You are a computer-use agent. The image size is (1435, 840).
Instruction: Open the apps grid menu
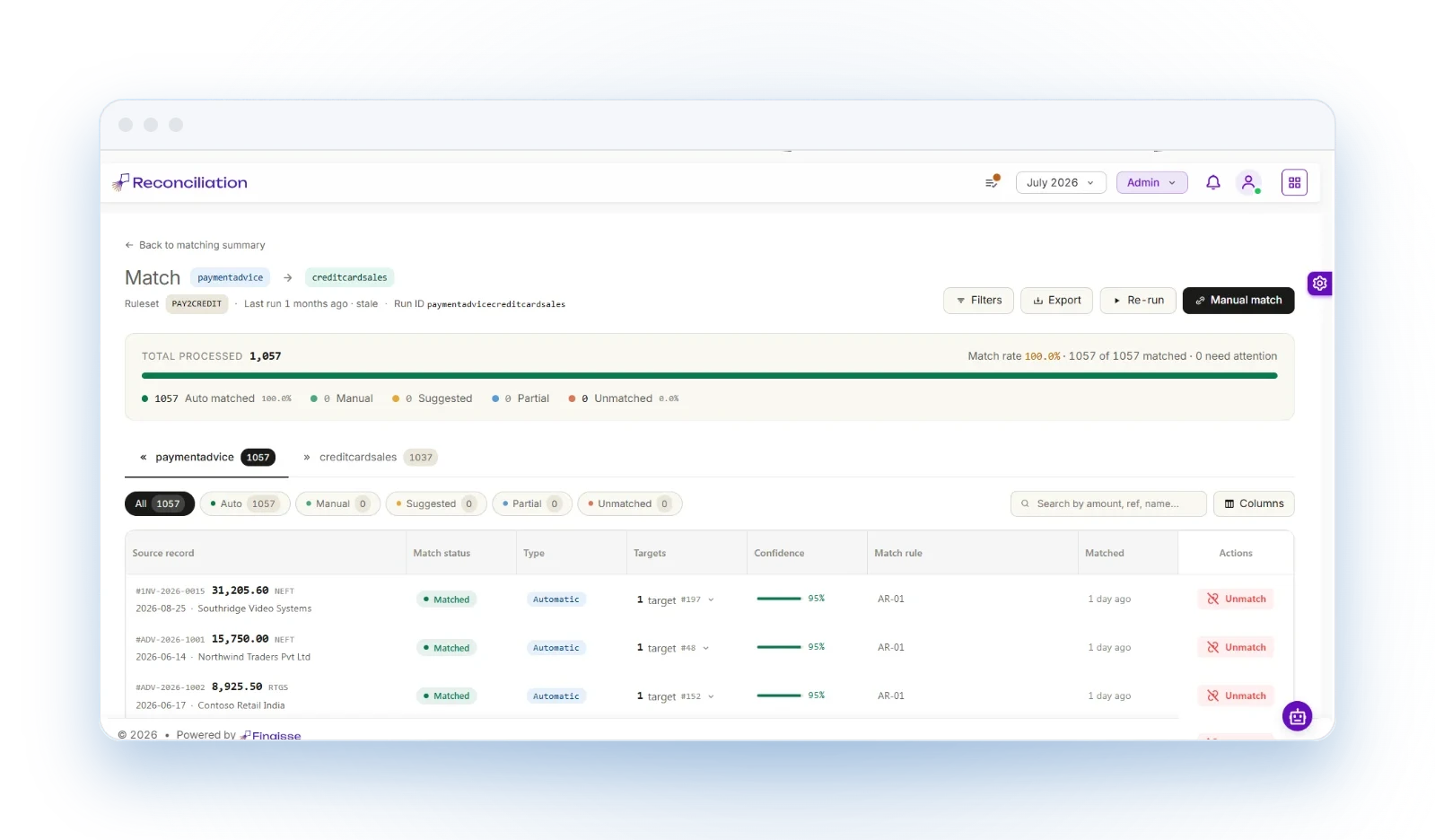tap(1294, 182)
